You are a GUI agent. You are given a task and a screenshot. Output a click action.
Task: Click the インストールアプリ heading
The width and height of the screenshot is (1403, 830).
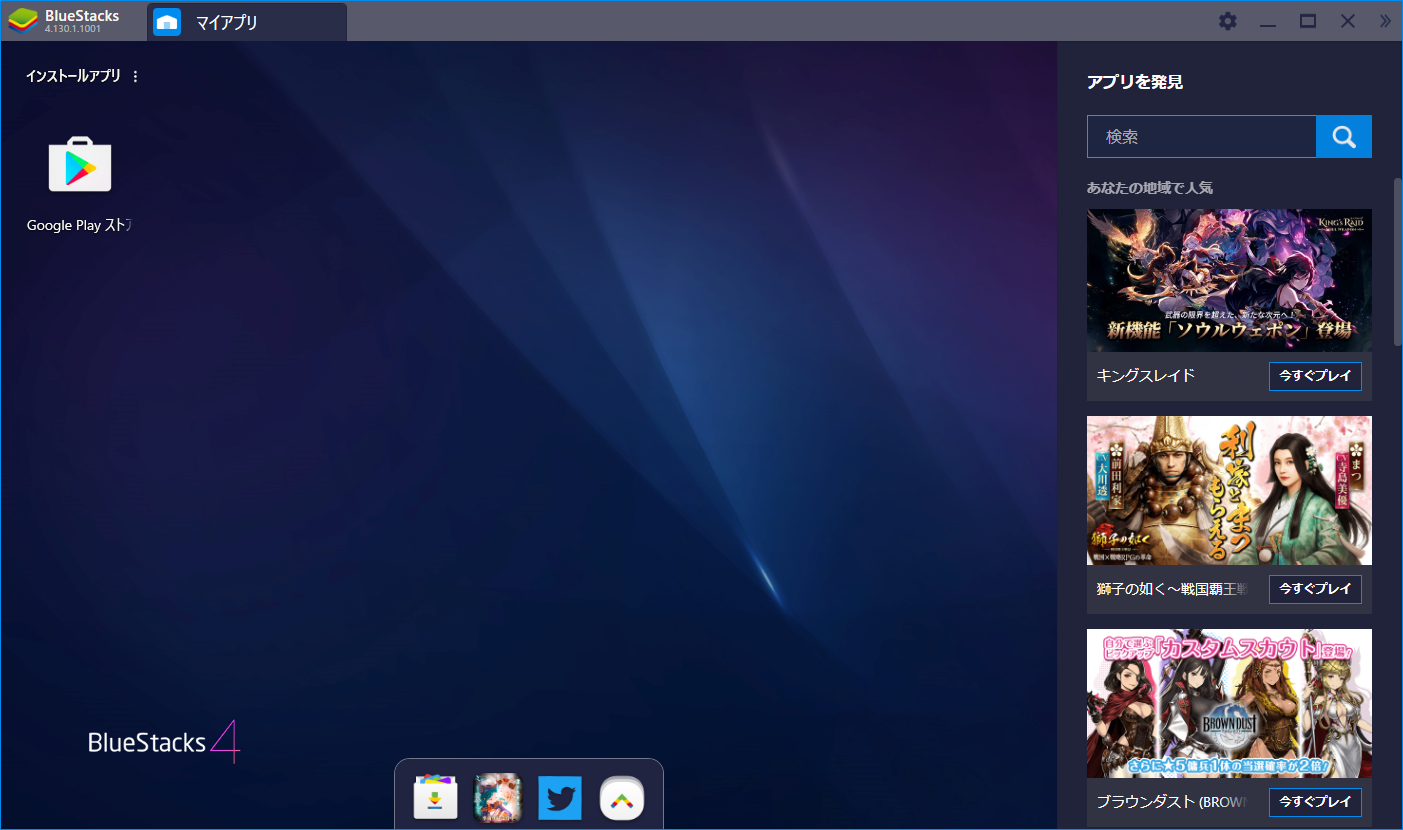click(x=73, y=76)
